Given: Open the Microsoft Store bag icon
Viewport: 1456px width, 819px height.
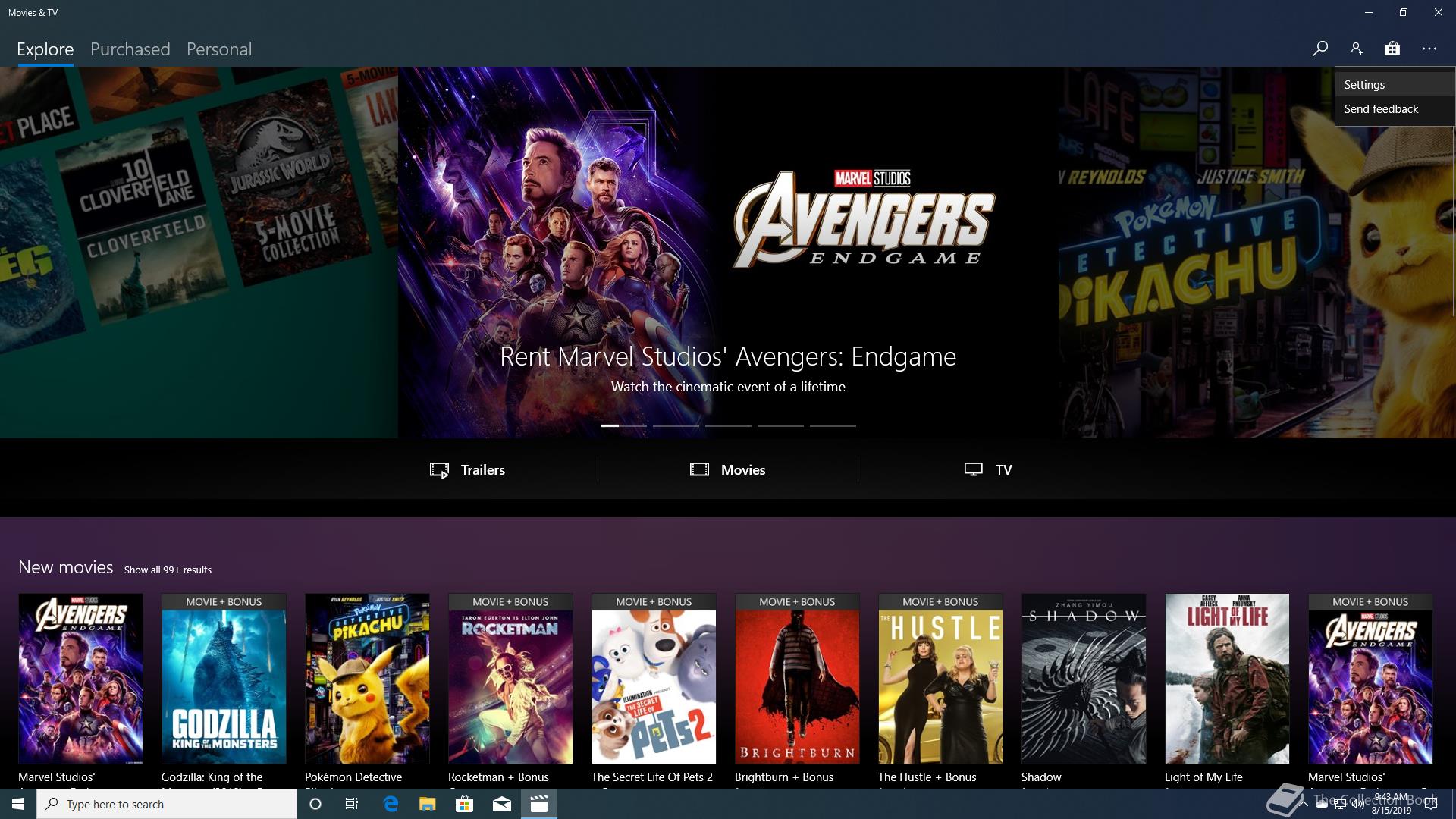Looking at the screenshot, I should coord(1392,49).
